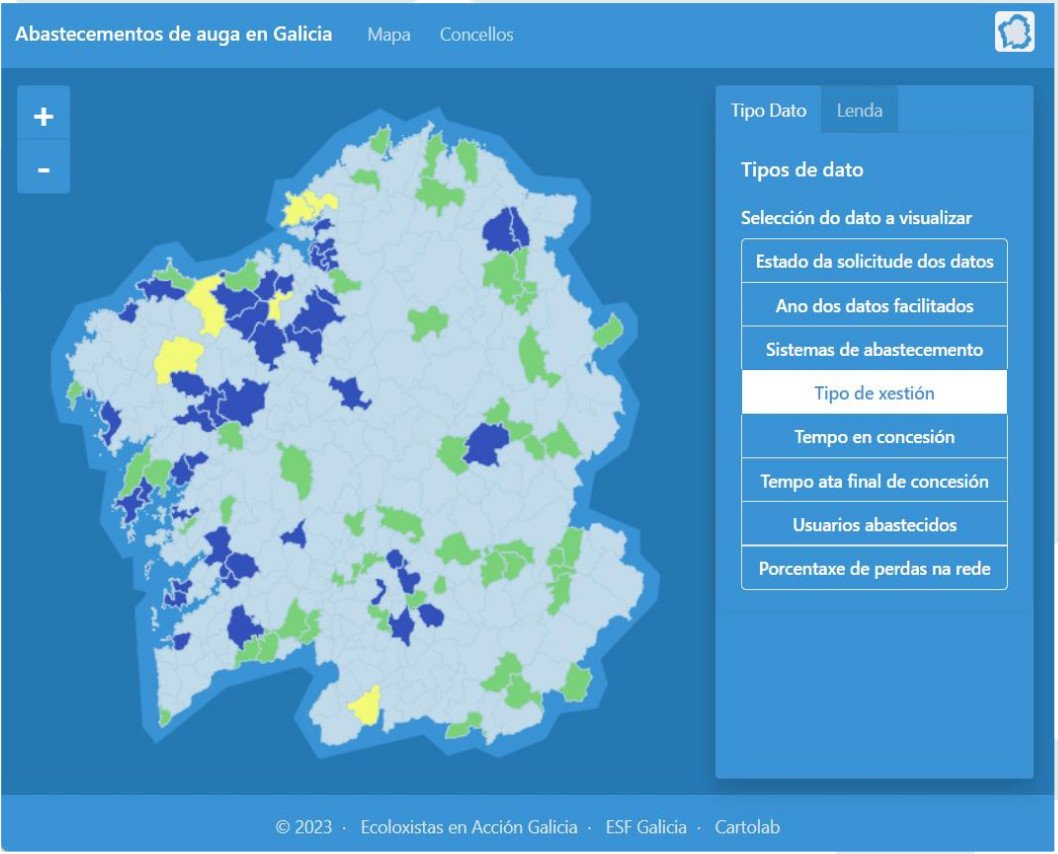Zoom out using the minus icon
Screen dimensions: 1058x854
[x=42, y=168]
